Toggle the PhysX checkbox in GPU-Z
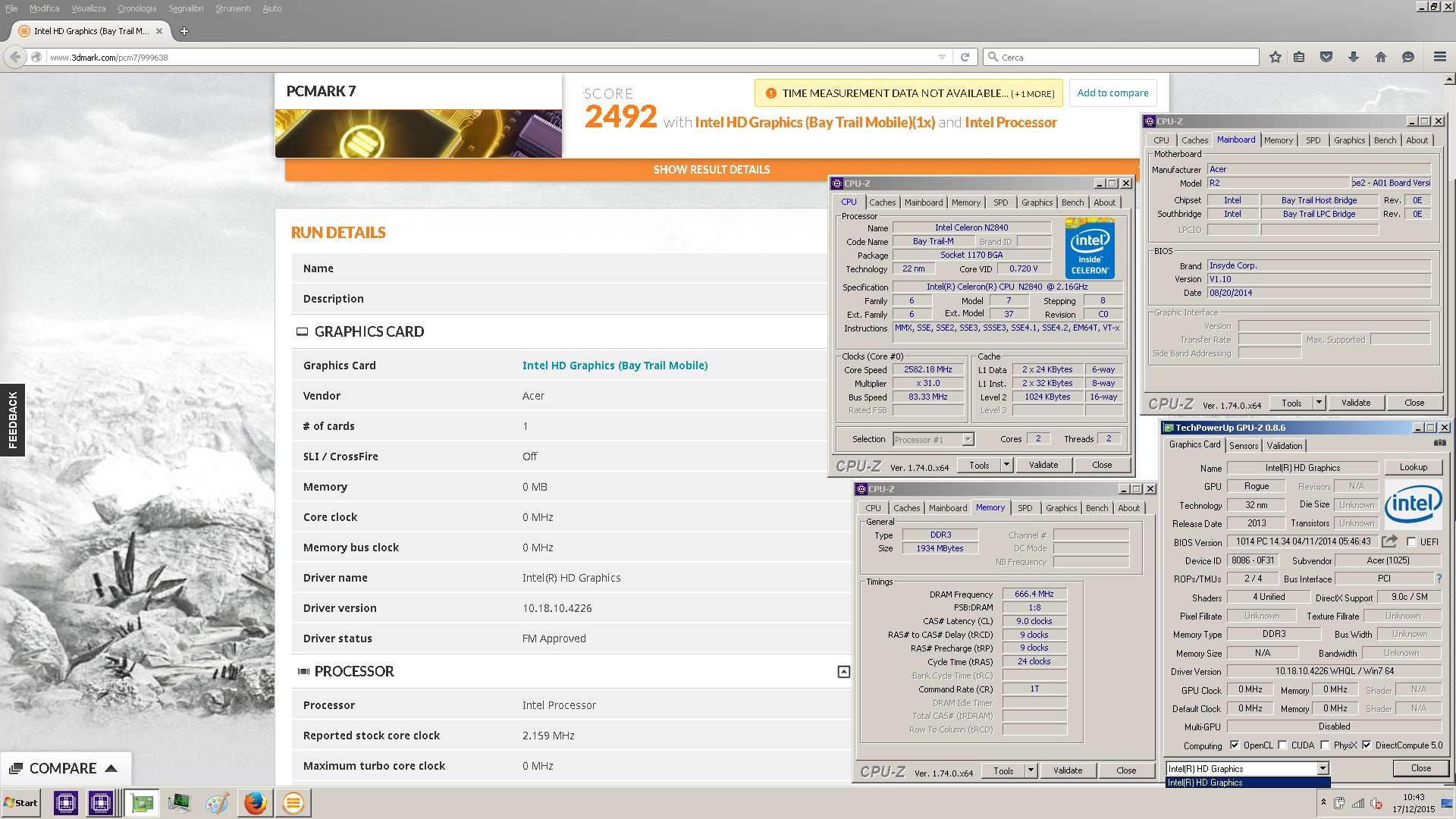The height and width of the screenshot is (819, 1456). click(x=1325, y=745)
